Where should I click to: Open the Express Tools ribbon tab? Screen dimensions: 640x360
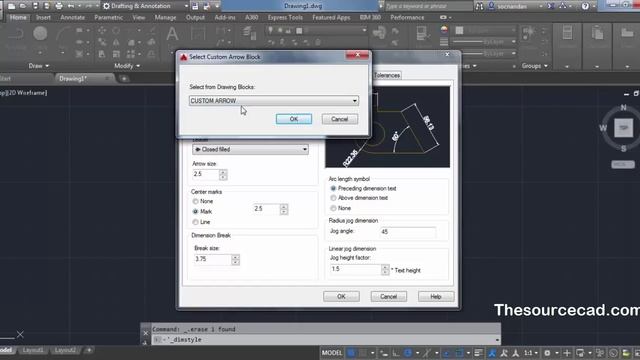pyautogui.click(x=285, y=18)
